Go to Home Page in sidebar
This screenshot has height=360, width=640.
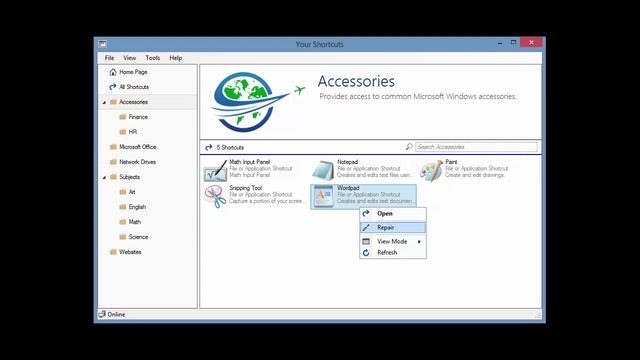[133, 72]
